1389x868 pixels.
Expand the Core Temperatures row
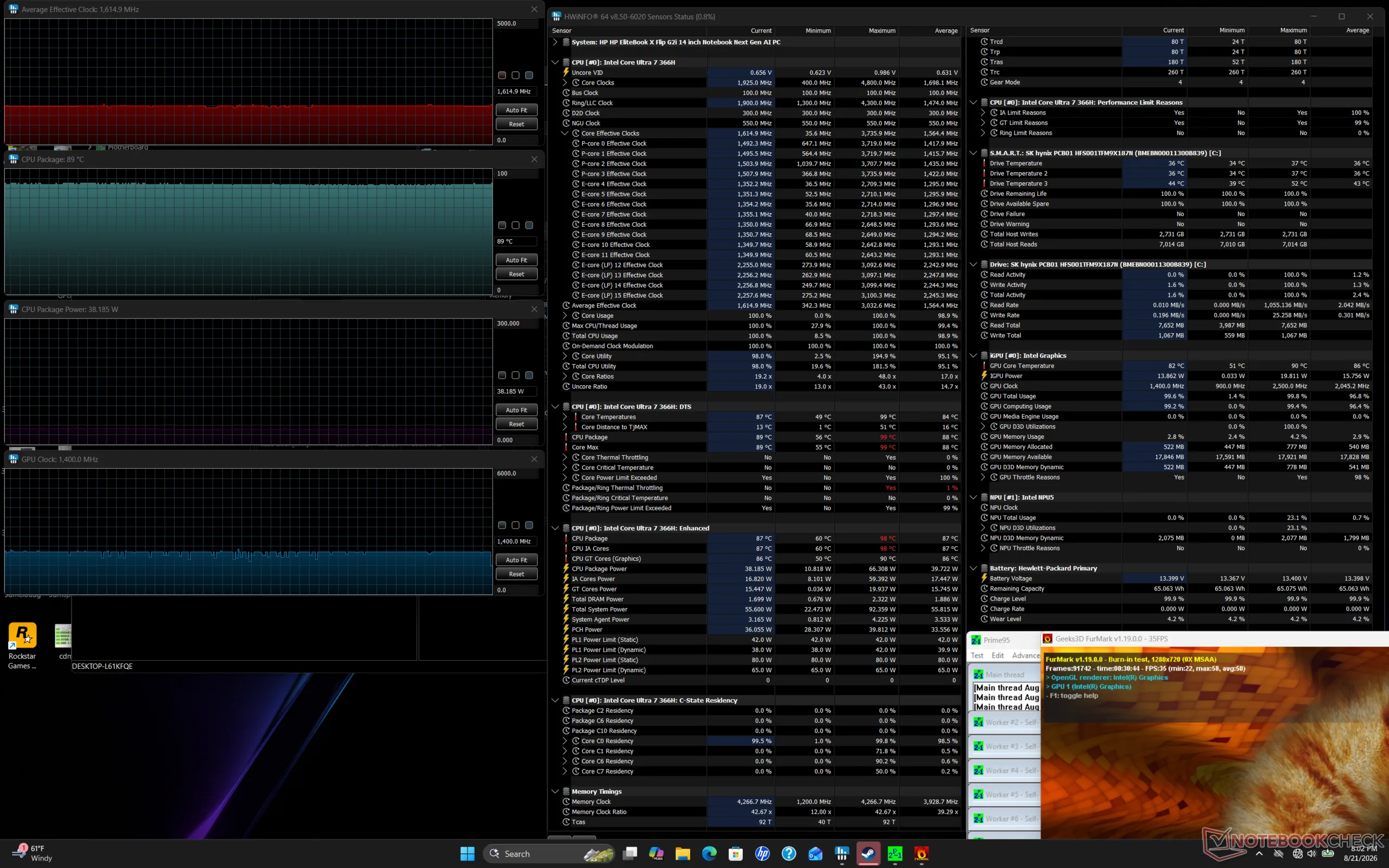(x=565, y=417)
